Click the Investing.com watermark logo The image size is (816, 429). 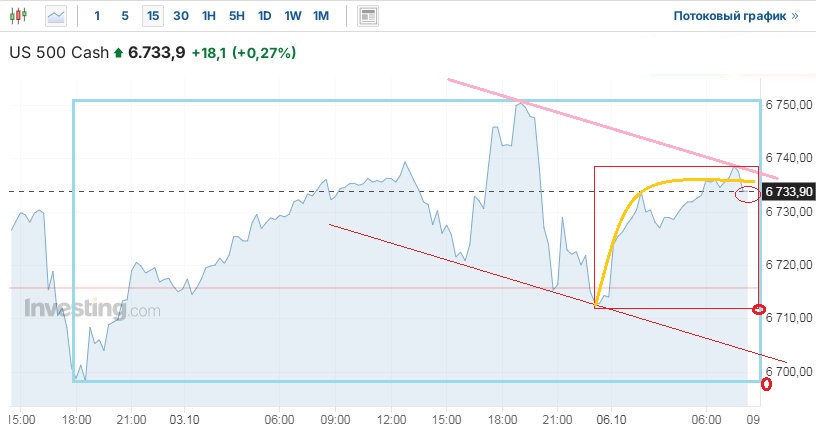pos(91,309)
